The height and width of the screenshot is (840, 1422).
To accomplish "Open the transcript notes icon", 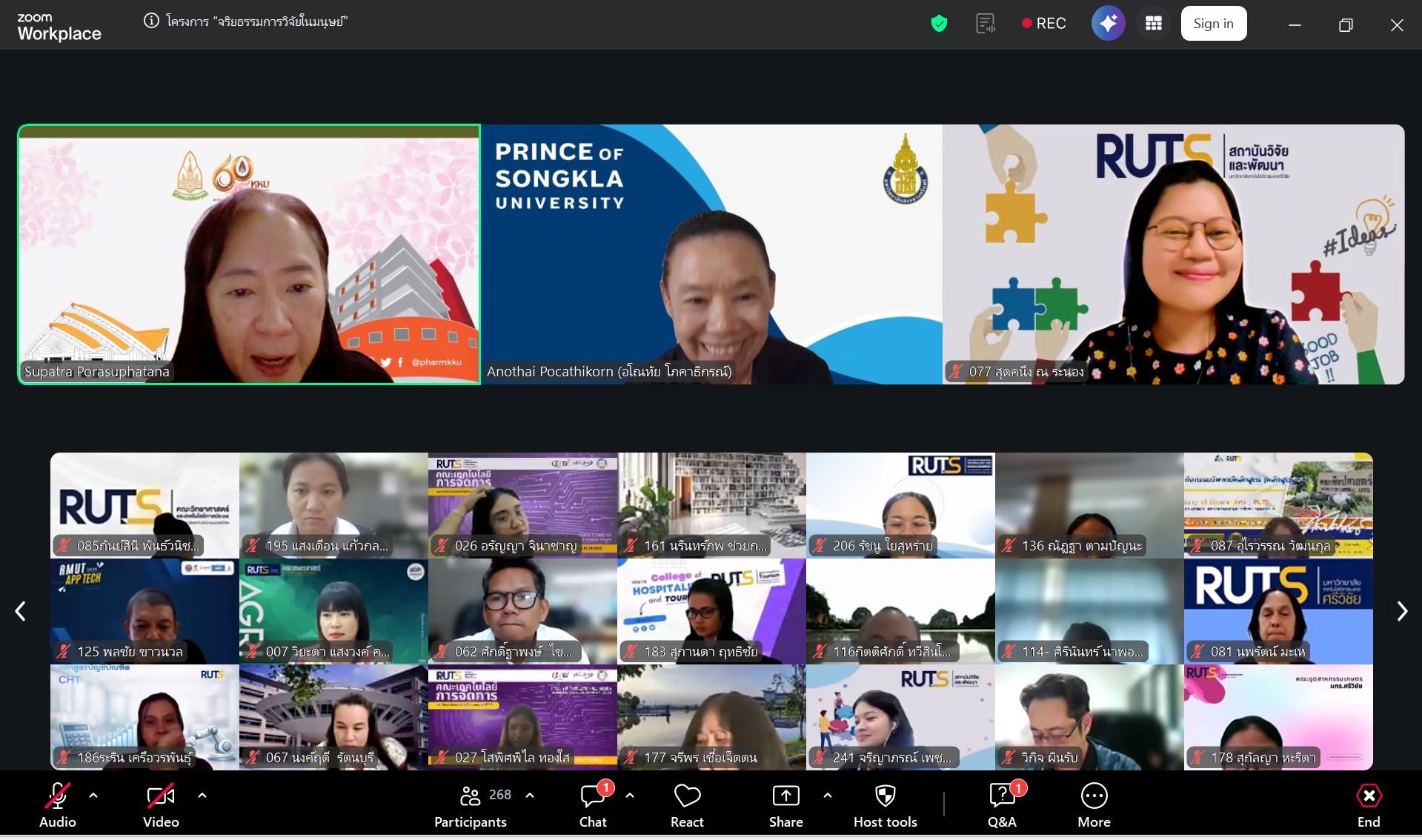I will (x=985, y=24).
